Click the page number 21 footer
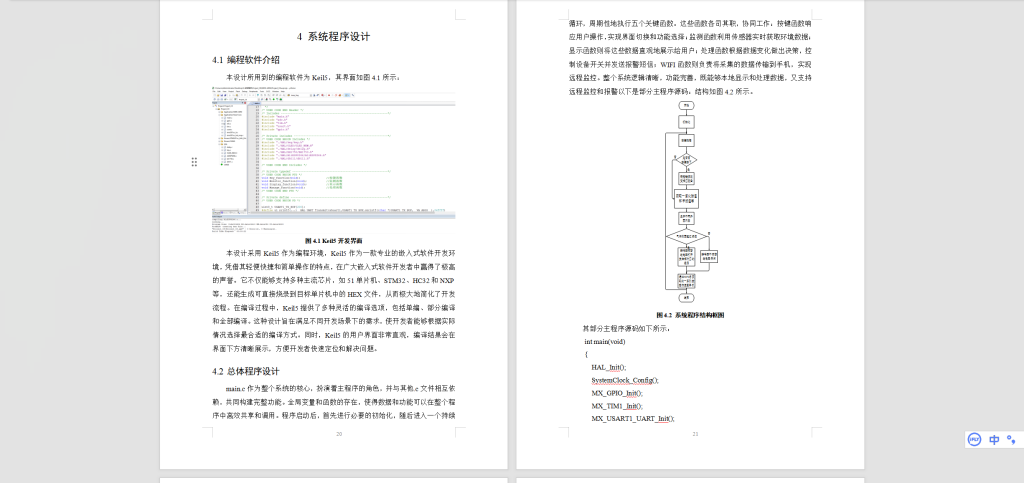1024x483 pixels. (696, 433)
